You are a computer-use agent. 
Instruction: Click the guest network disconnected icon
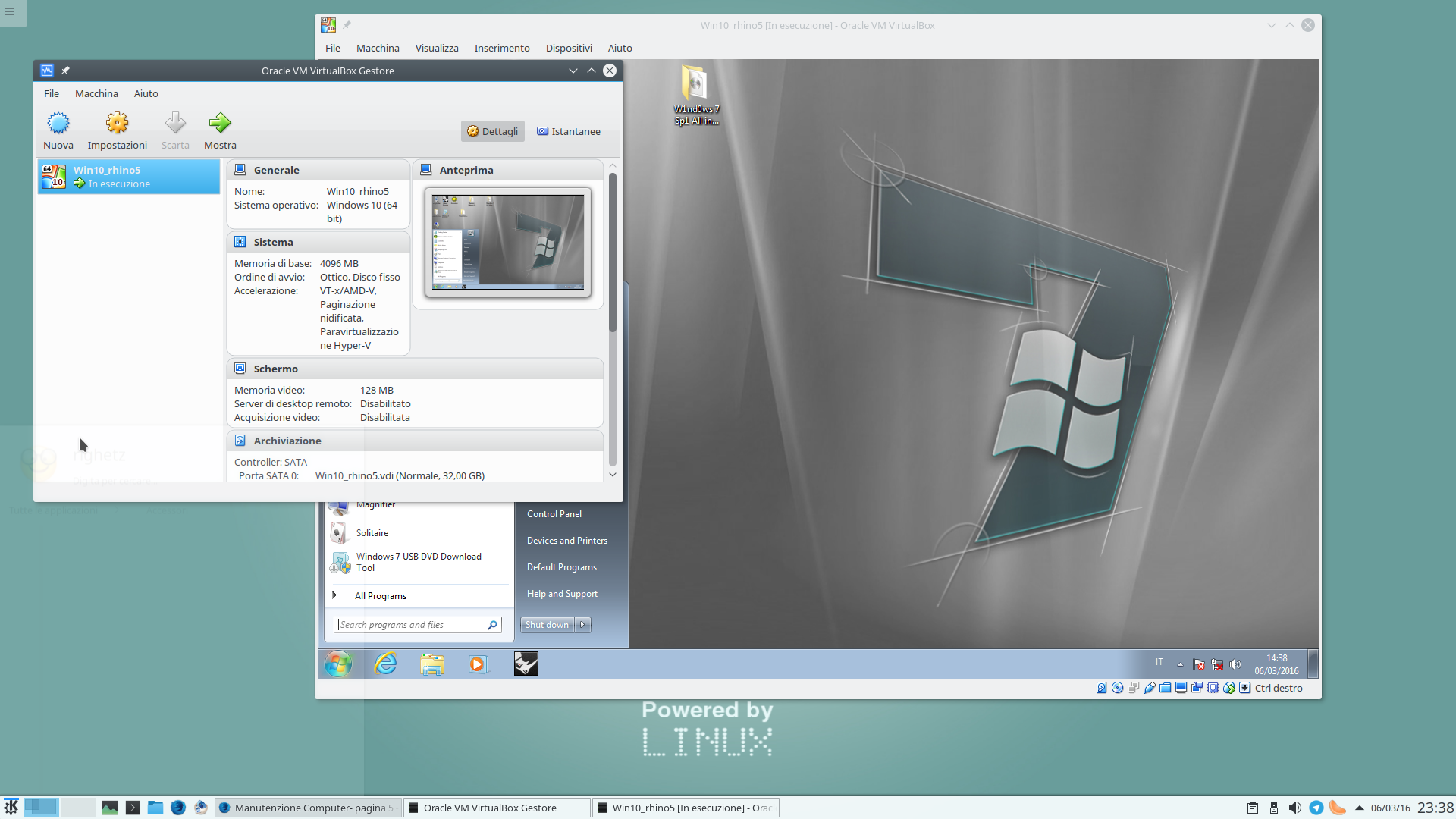[x=1217, y=664]
